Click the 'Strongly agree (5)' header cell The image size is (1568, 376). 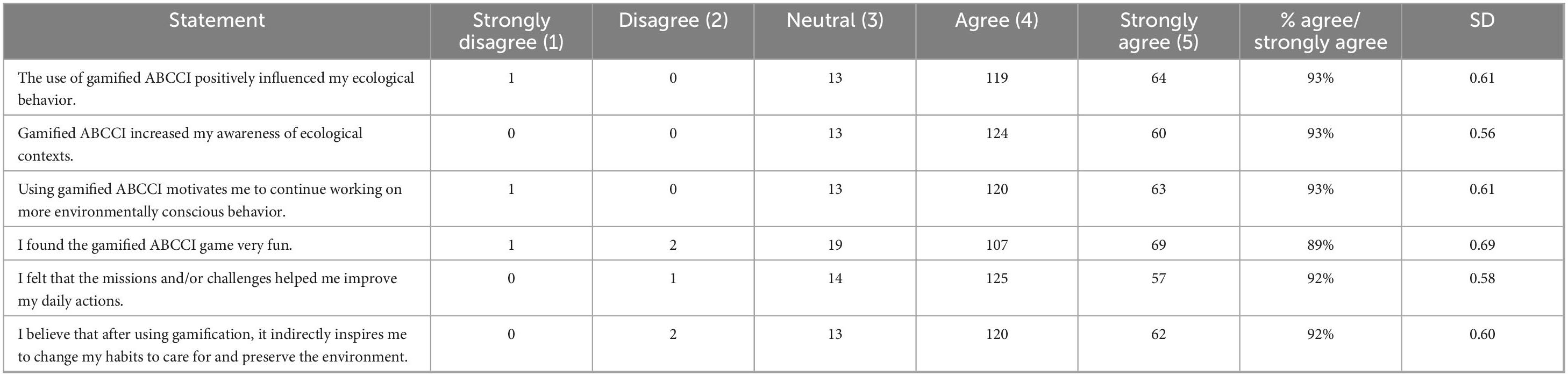click(1158, 31)
